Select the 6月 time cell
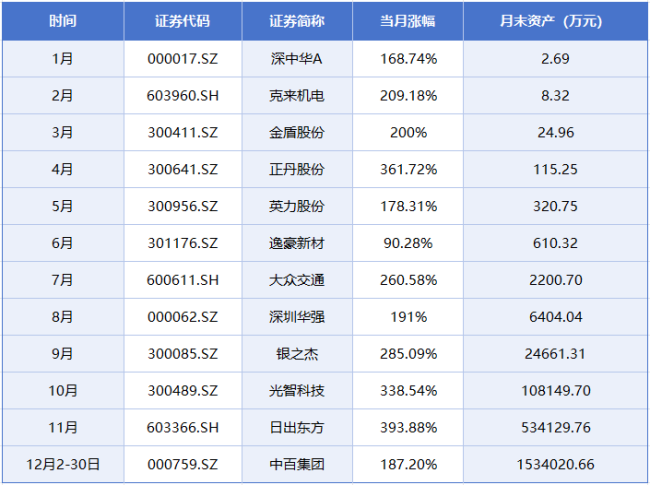The width and height of the screenshot is (650, 485). [63, 243]
